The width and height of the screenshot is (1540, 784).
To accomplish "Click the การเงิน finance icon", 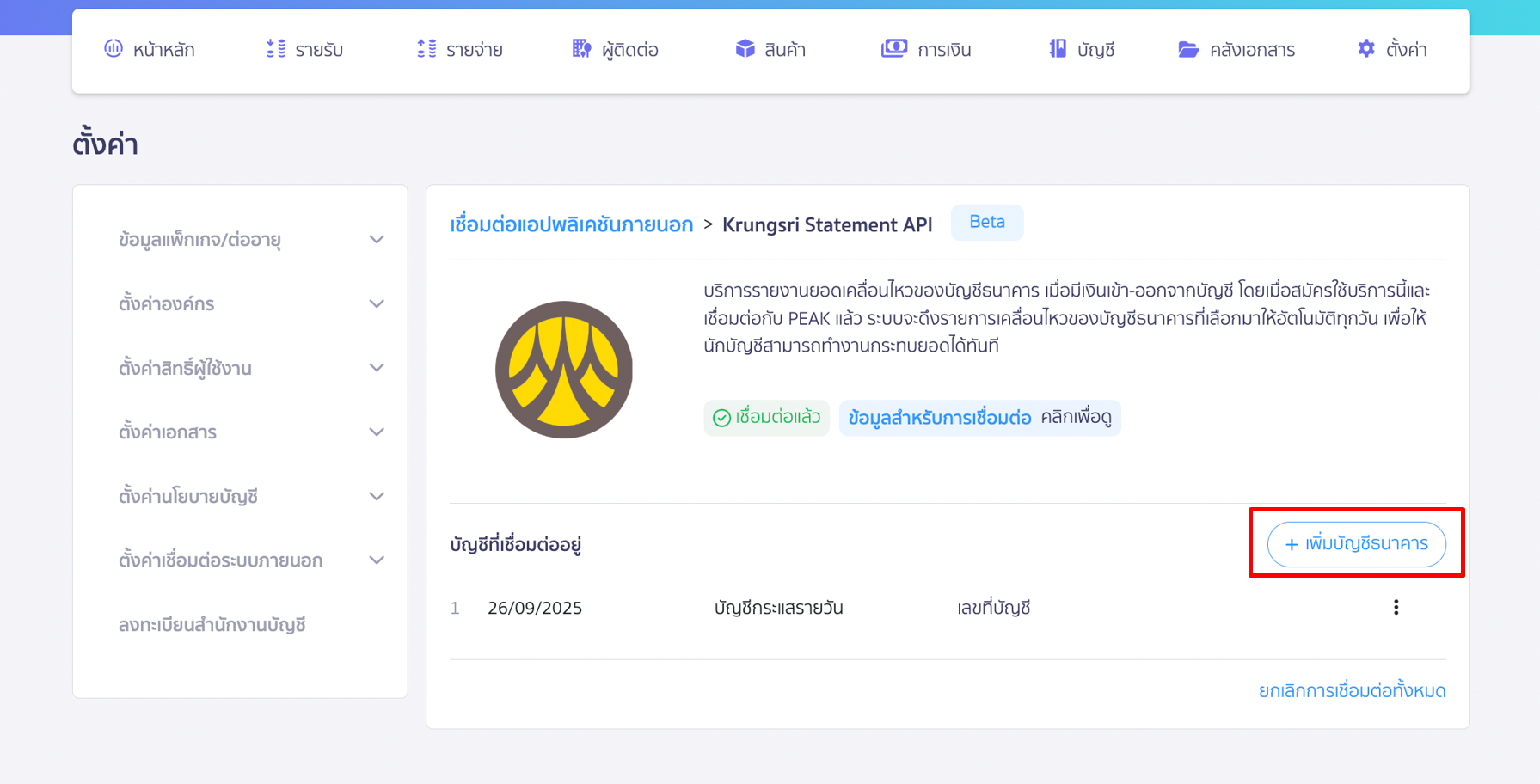I will pos(895,49).
